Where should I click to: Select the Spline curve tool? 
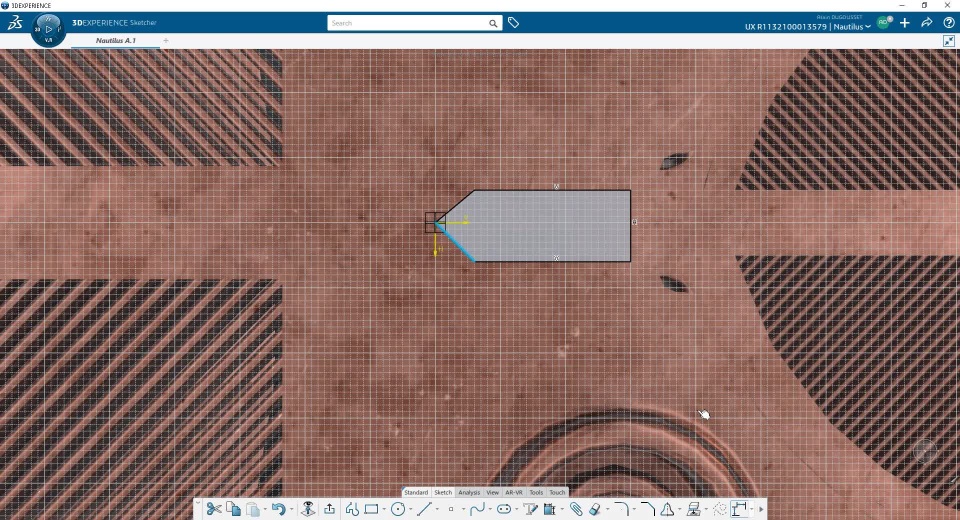(477, 509)
